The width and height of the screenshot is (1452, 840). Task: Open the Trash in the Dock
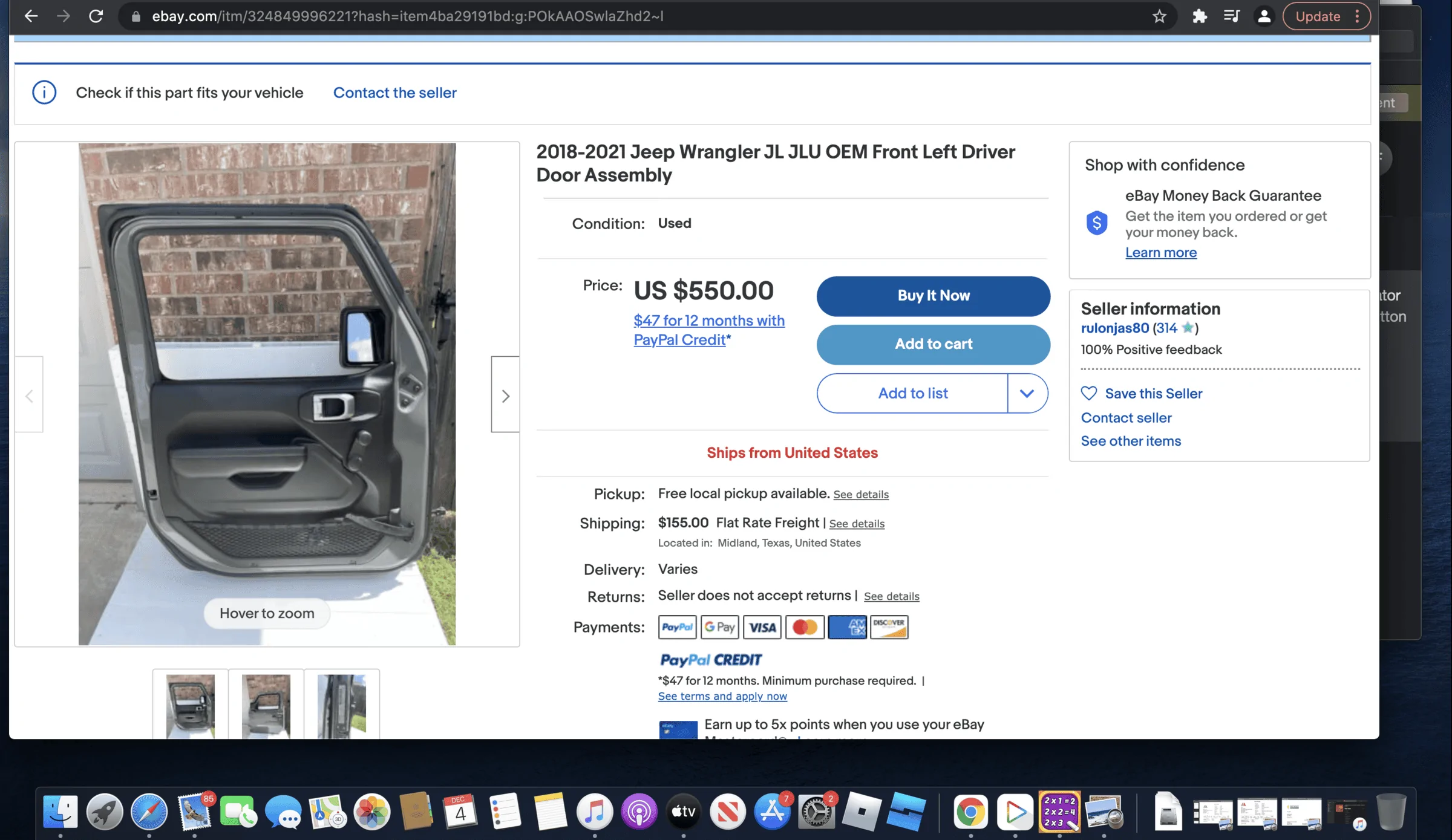[1391, 812]
